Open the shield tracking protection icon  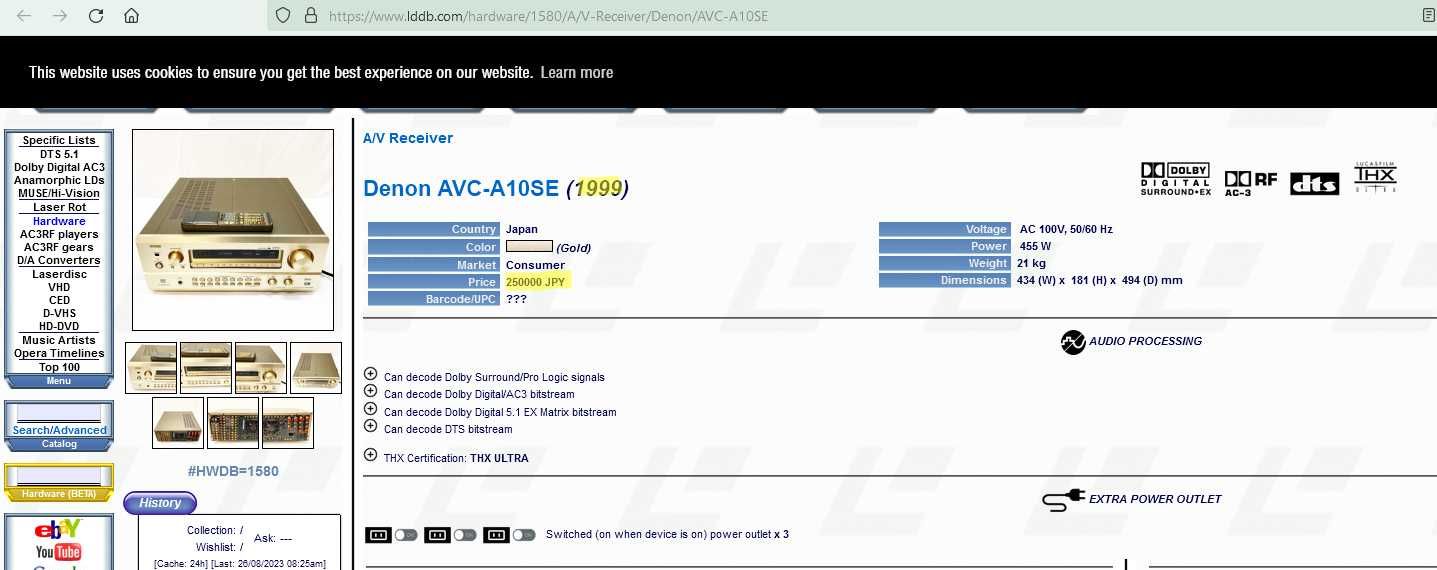click(x=283, y=16)
